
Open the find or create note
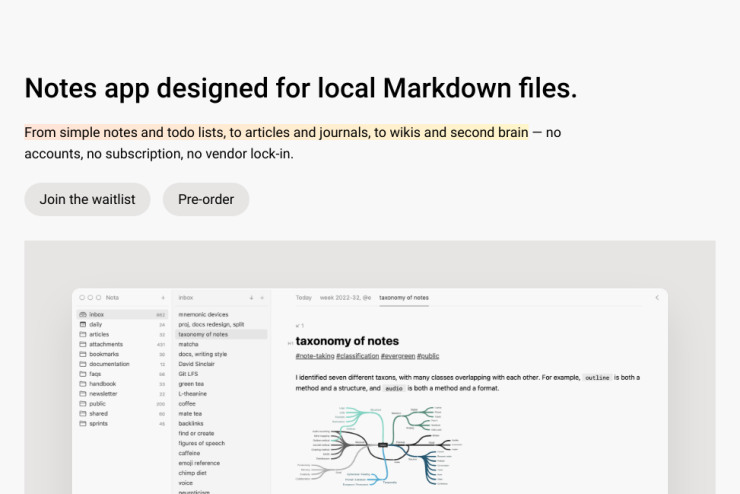pos(196,433)
